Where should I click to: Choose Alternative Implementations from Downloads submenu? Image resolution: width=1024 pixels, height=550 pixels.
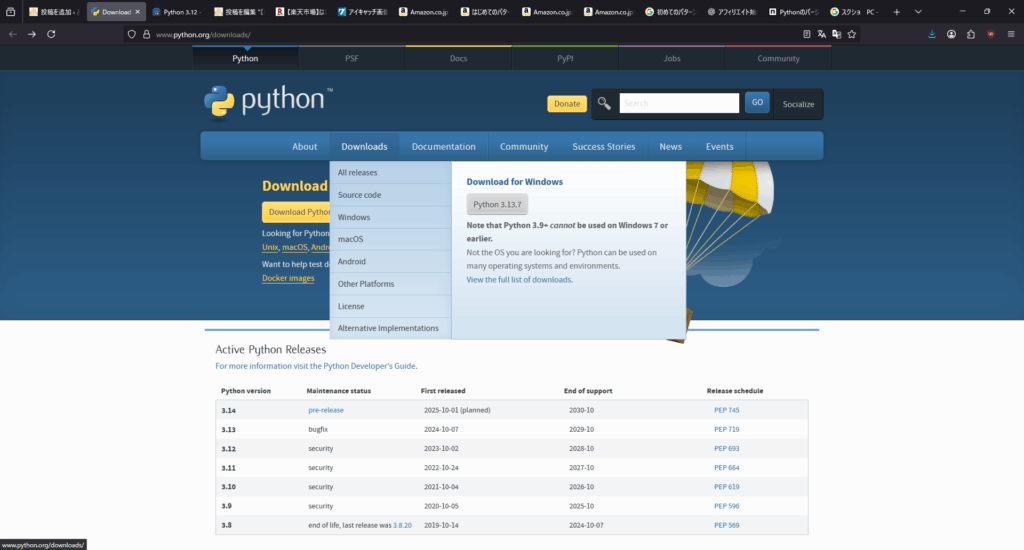[391, 328]
